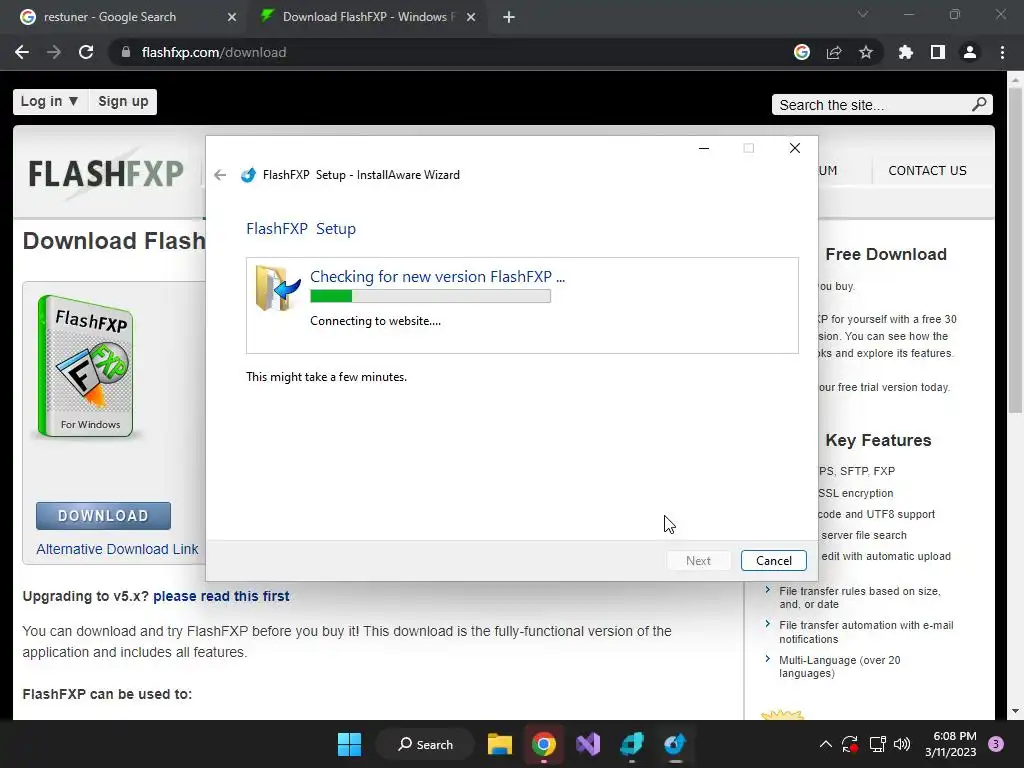Open the CONTACT US menu item
The height and width of the screenshot is (768, 1024).
coord(927,170)
